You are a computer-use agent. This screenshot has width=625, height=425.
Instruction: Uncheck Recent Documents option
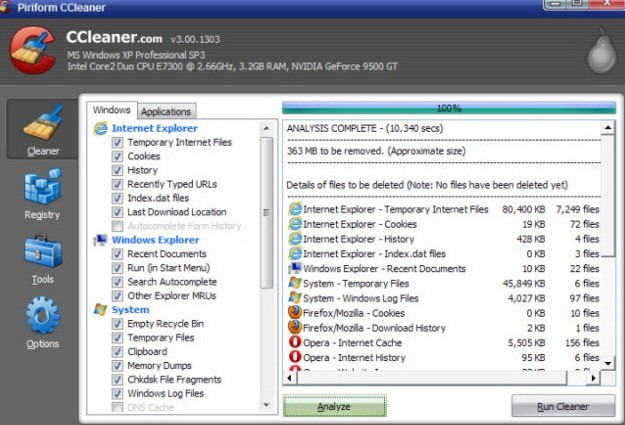coord(117,254)
